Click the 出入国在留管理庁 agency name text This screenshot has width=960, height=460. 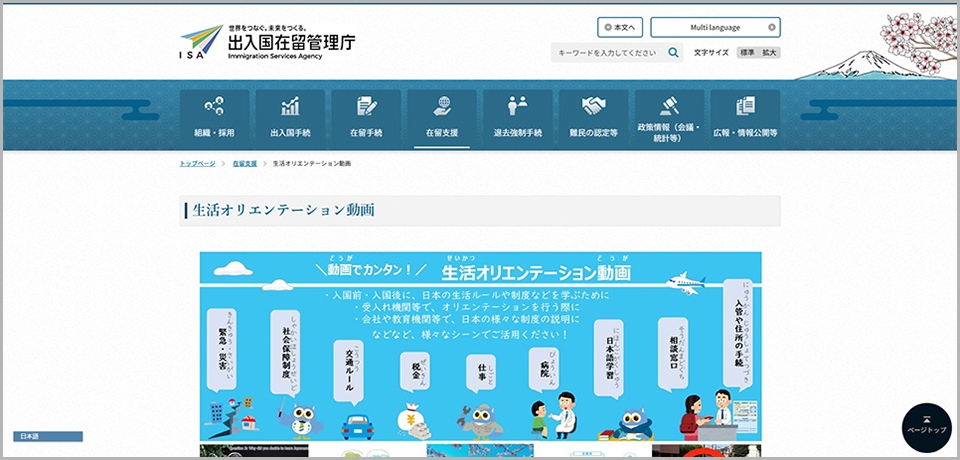(x=291, y=42)
